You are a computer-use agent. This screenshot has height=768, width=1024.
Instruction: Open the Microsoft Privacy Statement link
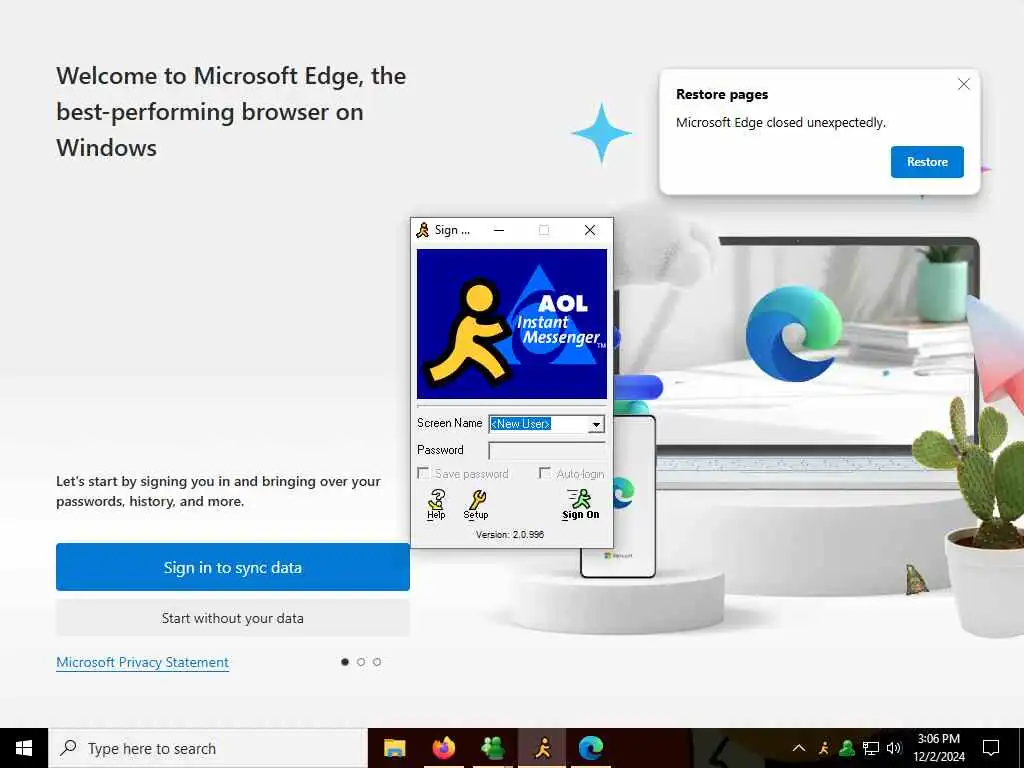click(142, 662)
